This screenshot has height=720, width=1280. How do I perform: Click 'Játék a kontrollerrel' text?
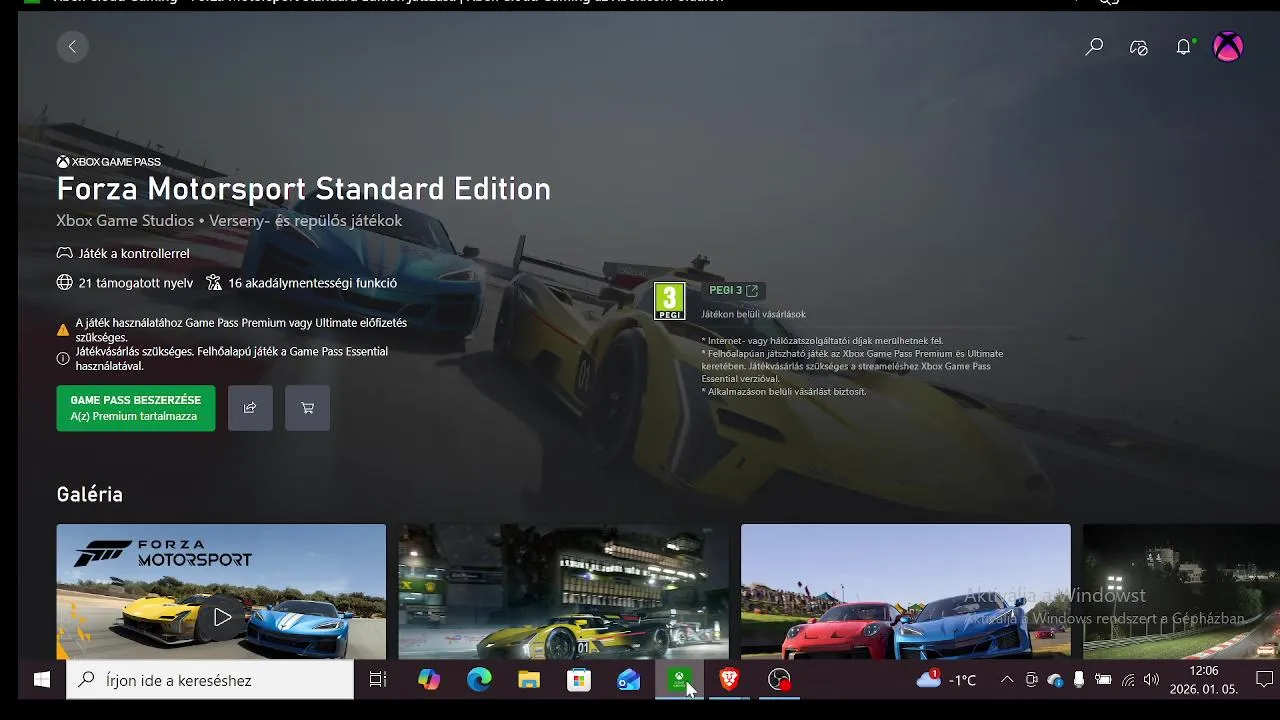(133, 254)
